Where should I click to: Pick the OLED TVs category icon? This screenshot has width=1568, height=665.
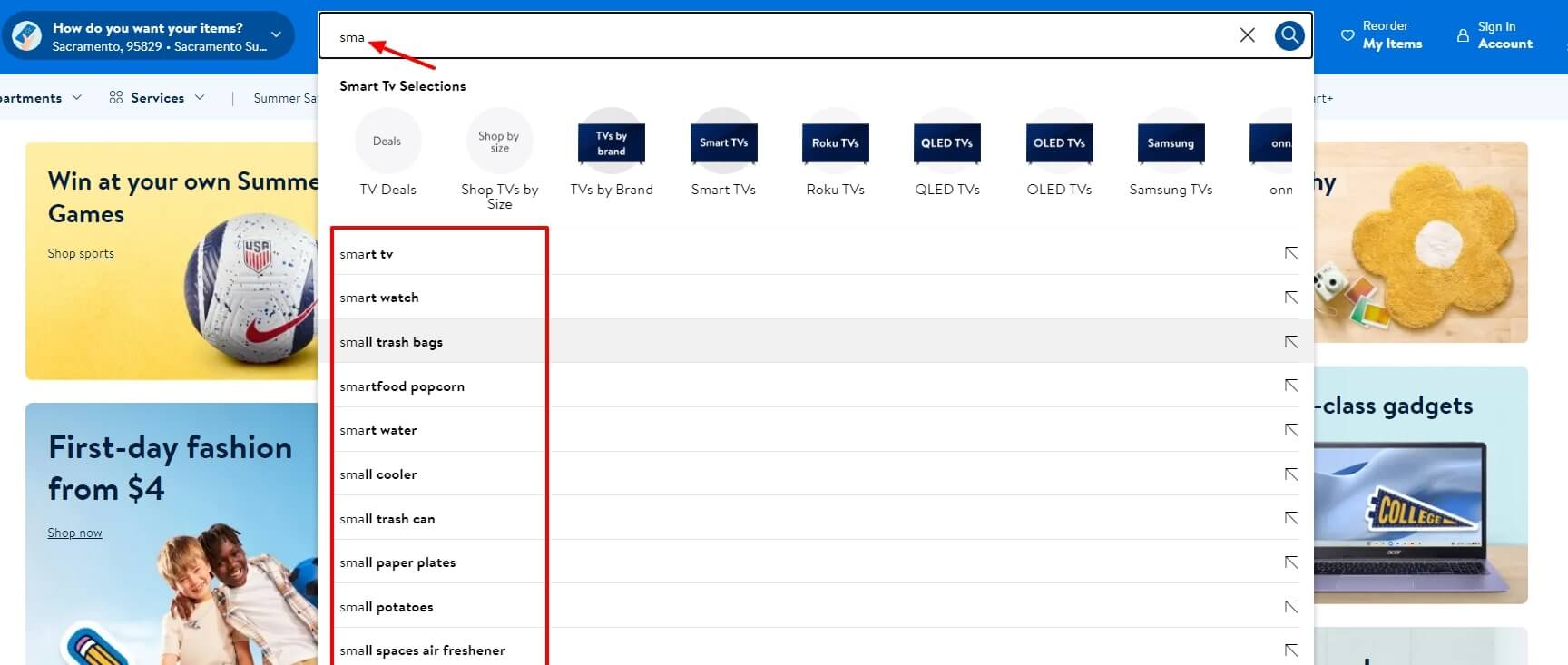pos(1059,142)
